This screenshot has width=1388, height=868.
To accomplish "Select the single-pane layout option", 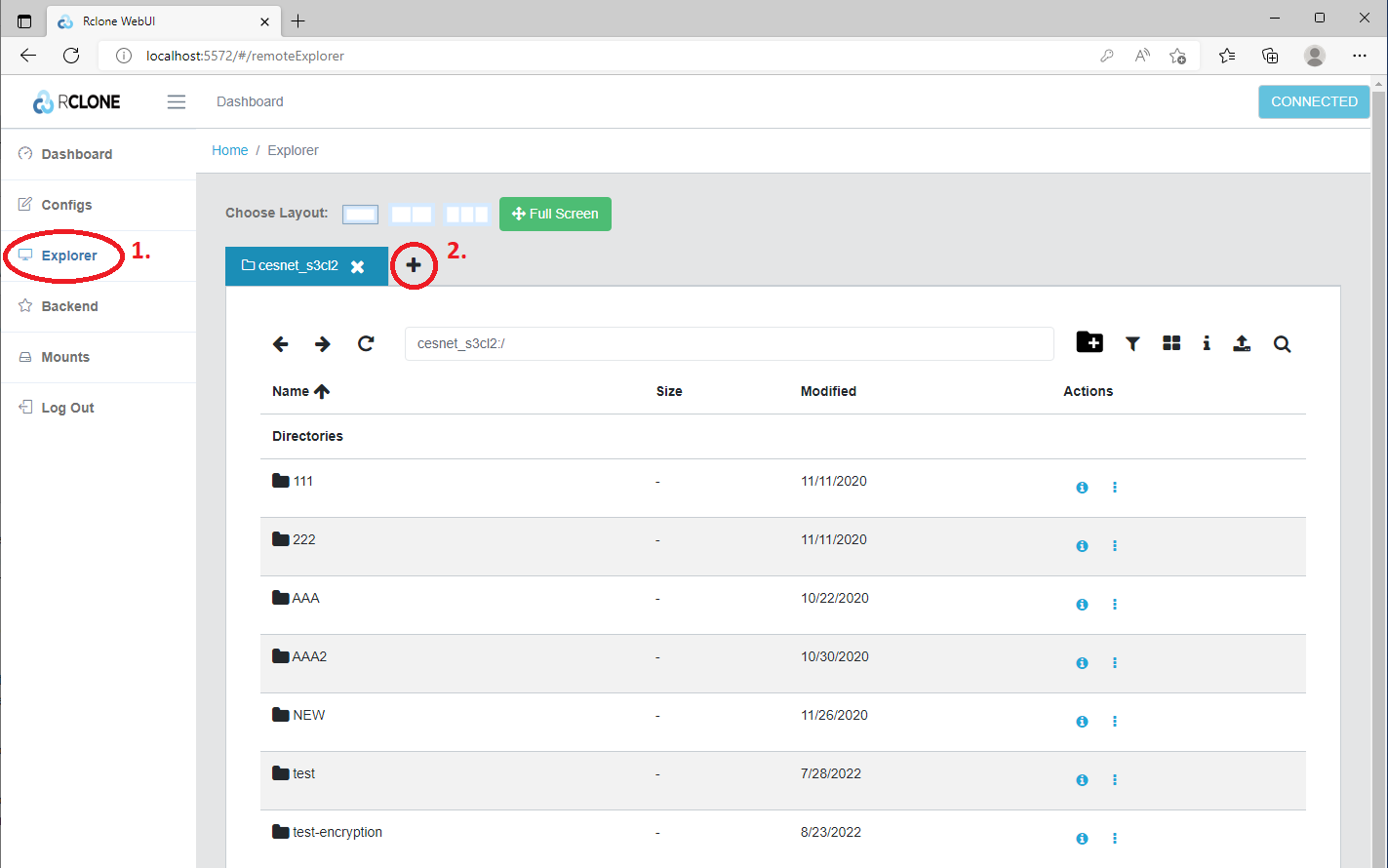I will coord(360,215).
